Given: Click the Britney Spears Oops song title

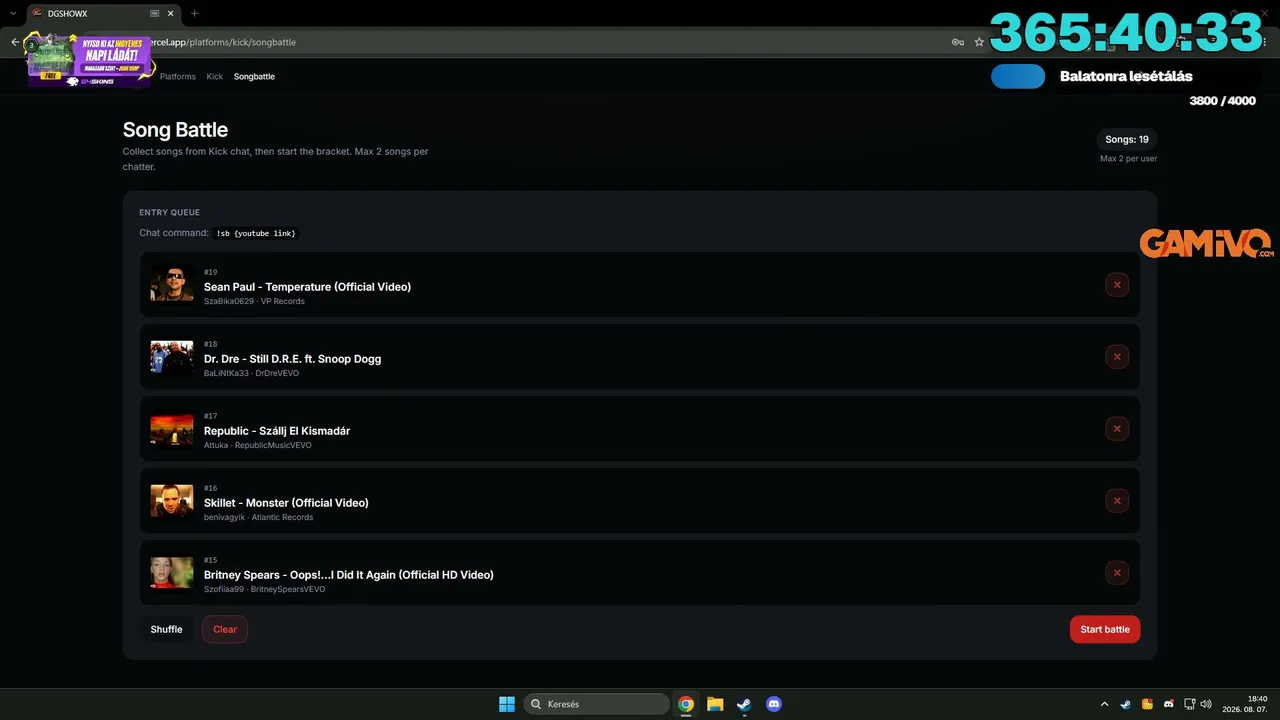Looking at the screenshot, I should [349, 575].
